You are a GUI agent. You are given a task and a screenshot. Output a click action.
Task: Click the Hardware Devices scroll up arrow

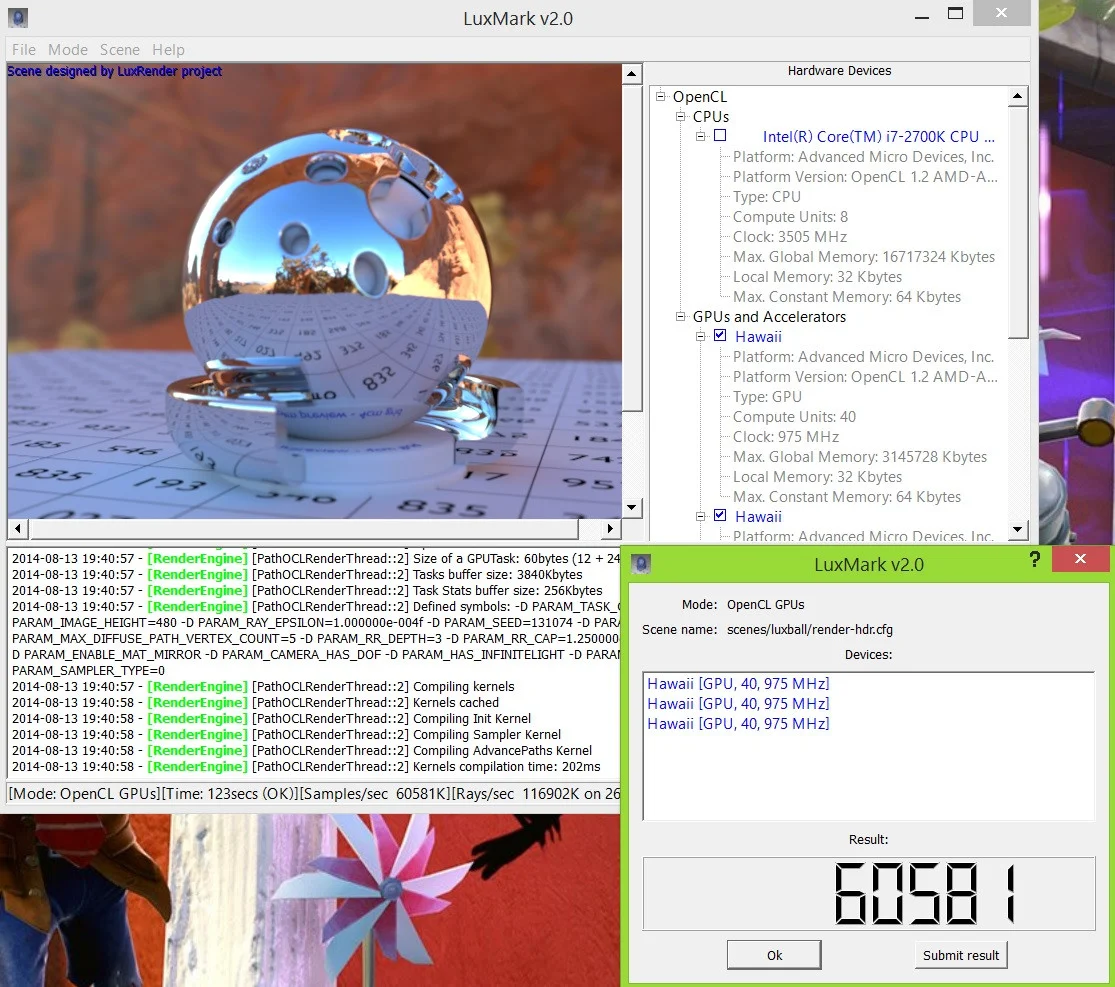point(1018,96)
